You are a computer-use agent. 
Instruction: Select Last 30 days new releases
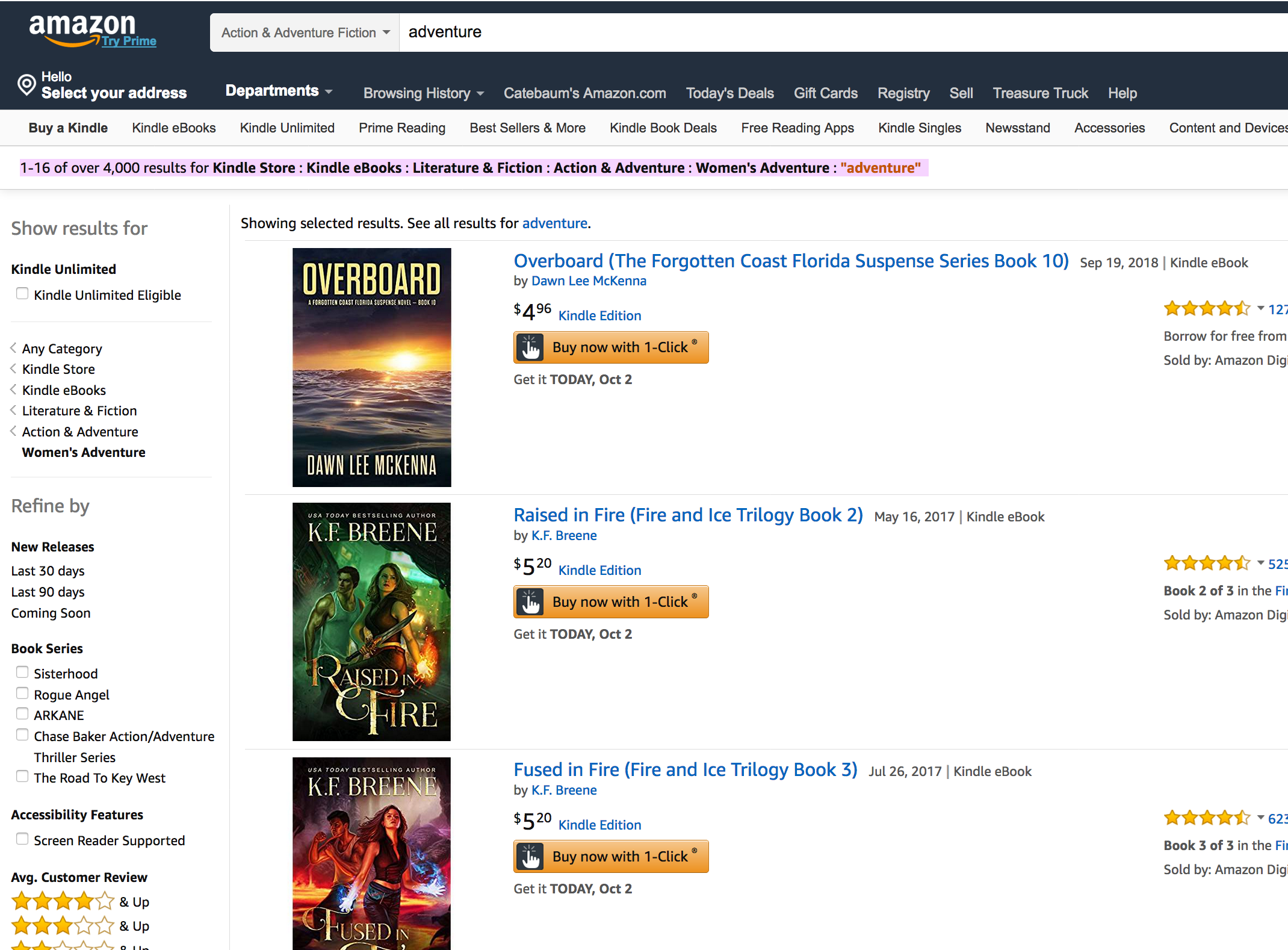(48, 571)
